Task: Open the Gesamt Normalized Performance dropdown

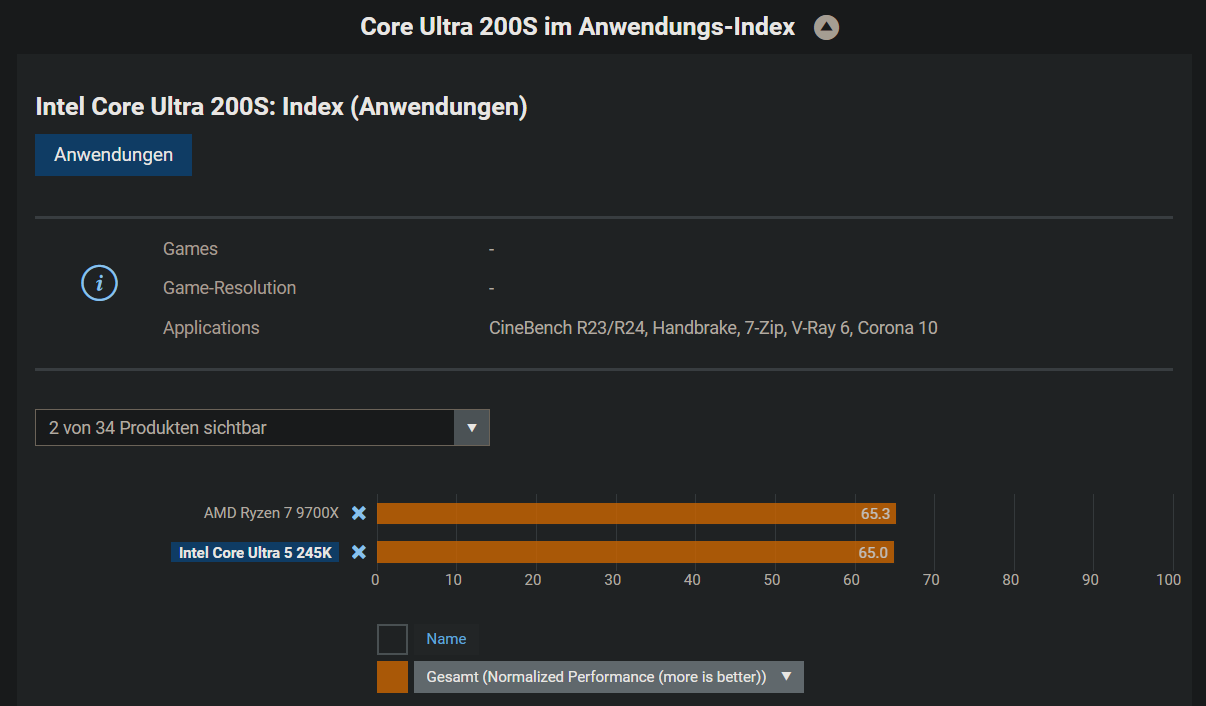Action: pos(608,677)
